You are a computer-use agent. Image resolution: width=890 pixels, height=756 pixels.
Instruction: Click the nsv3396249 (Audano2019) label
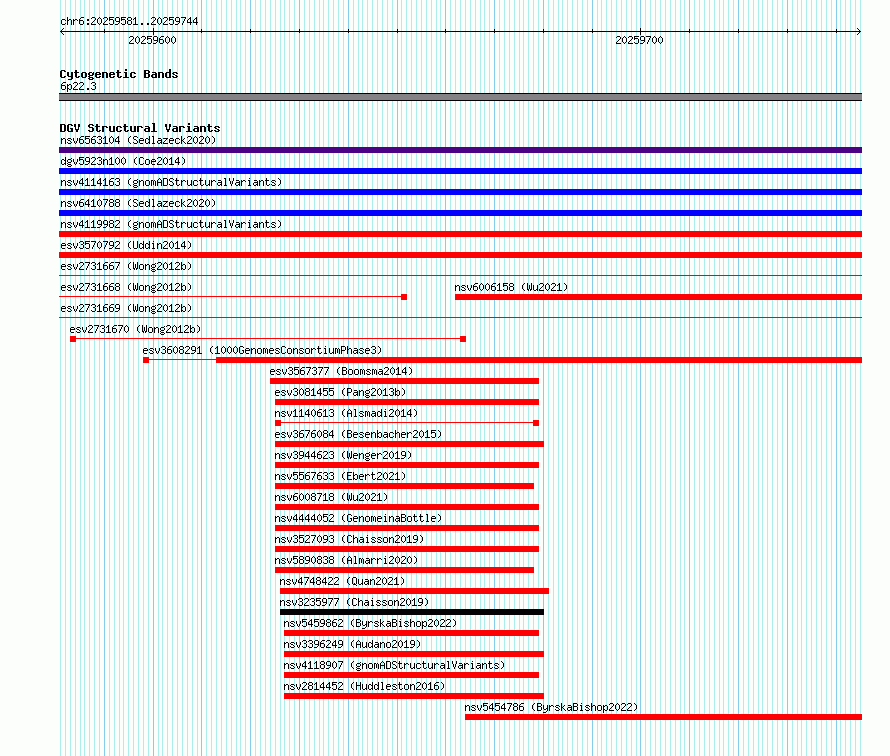[352, 644]
